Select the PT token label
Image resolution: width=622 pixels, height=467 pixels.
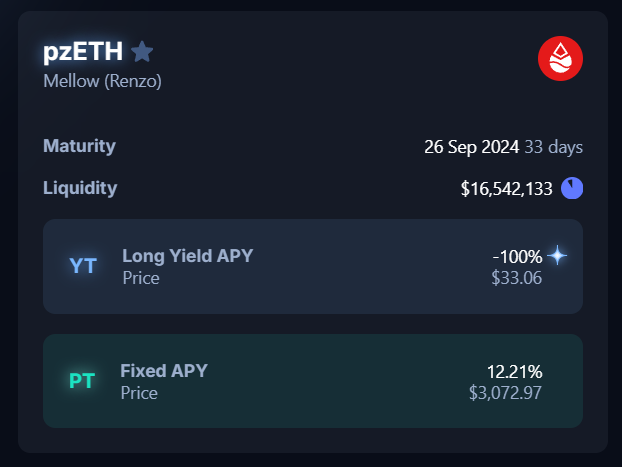click(82, 381)
